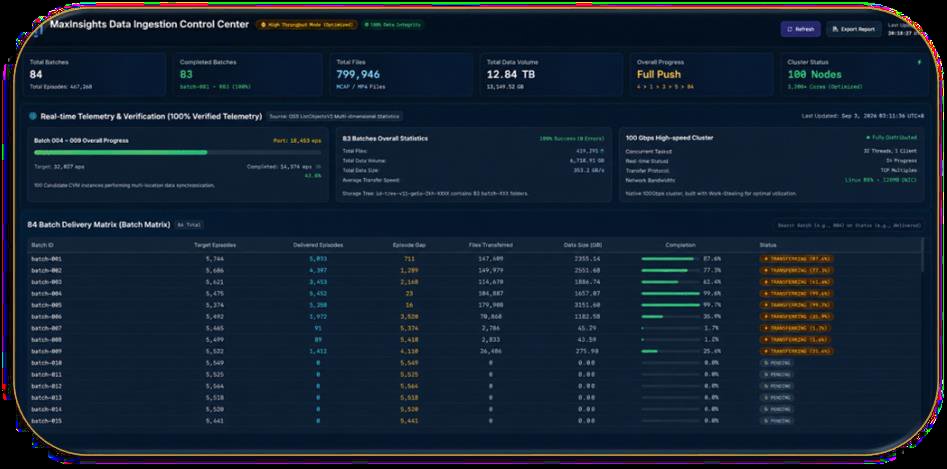Select the batch-011 row label

47,374
